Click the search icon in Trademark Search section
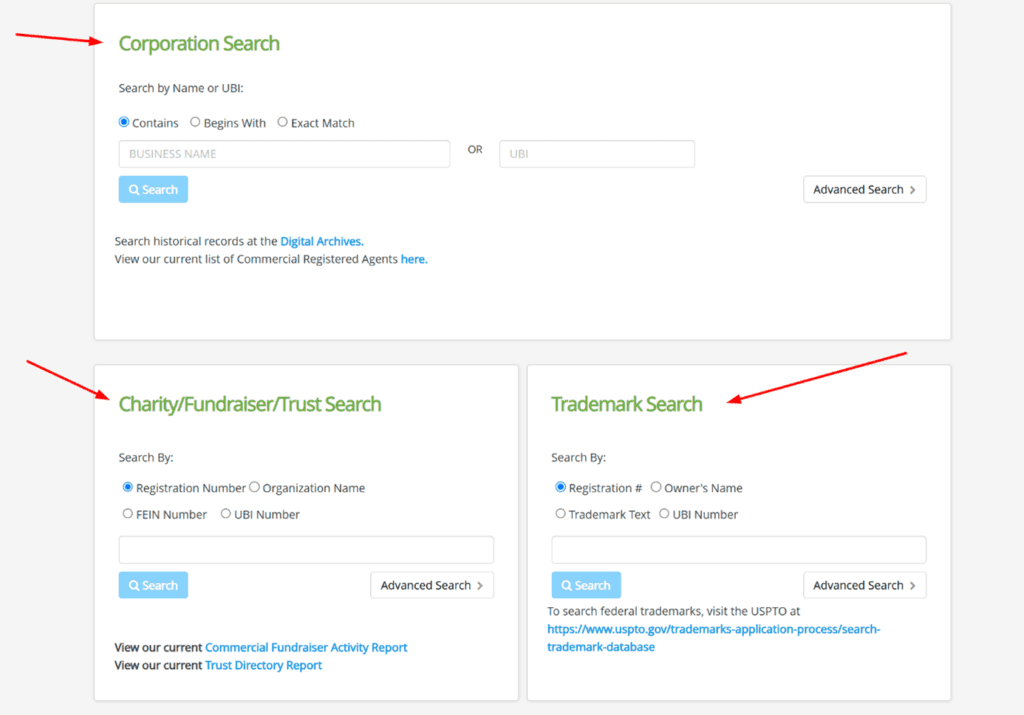 (x=570, y=585)
